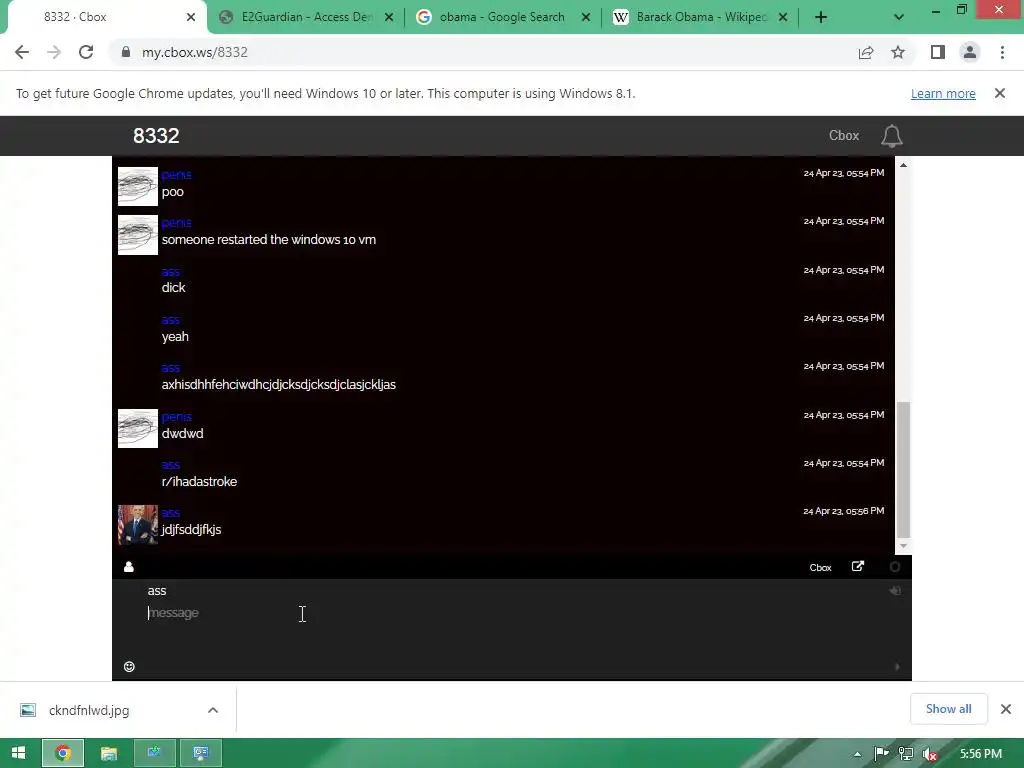Switch to Barack Obama Wikipedia tab
Viewport: 1024px width, 768px height.
coord(699,17)
